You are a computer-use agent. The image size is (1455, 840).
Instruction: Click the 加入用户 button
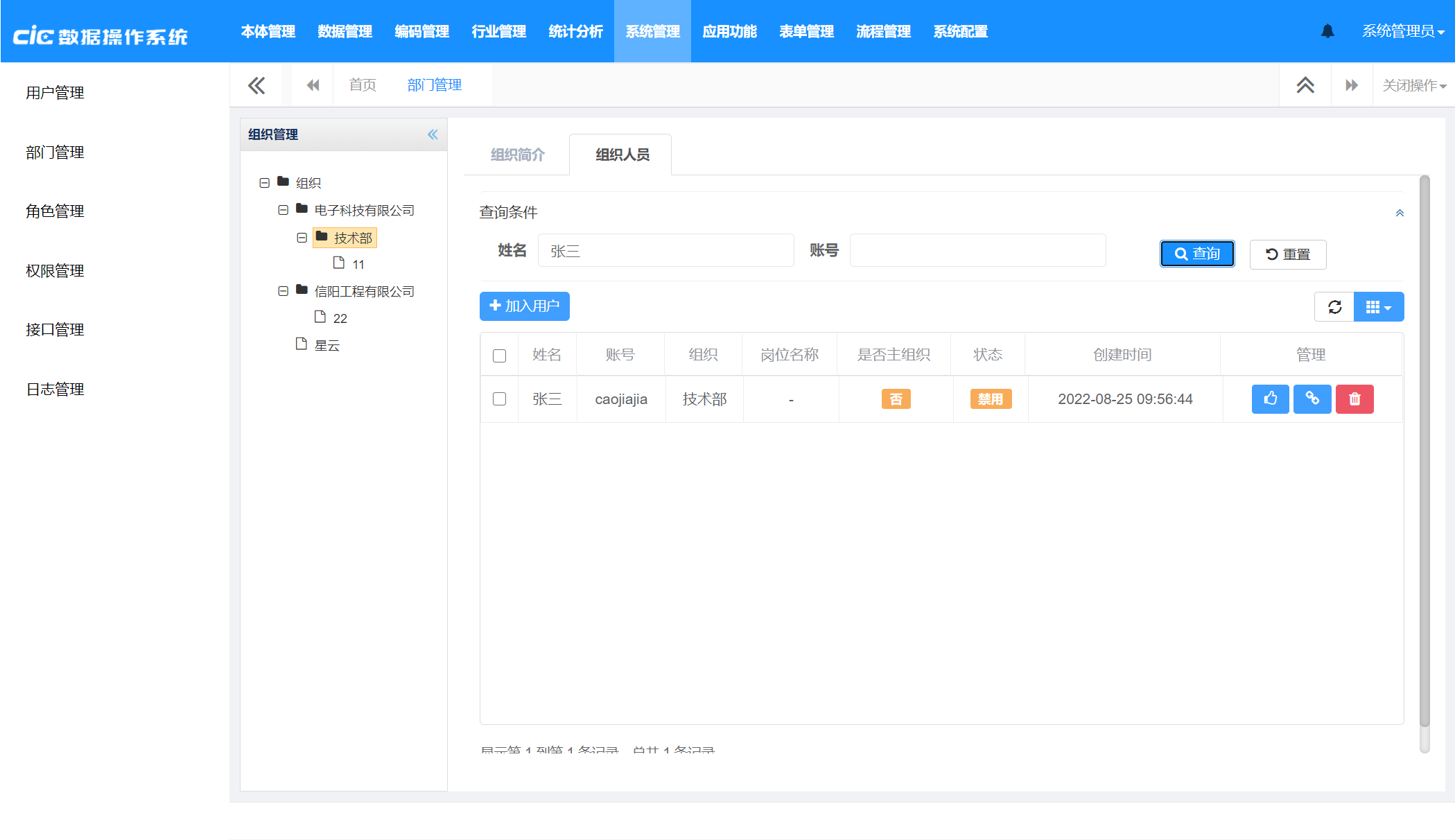tap(524, 306)
